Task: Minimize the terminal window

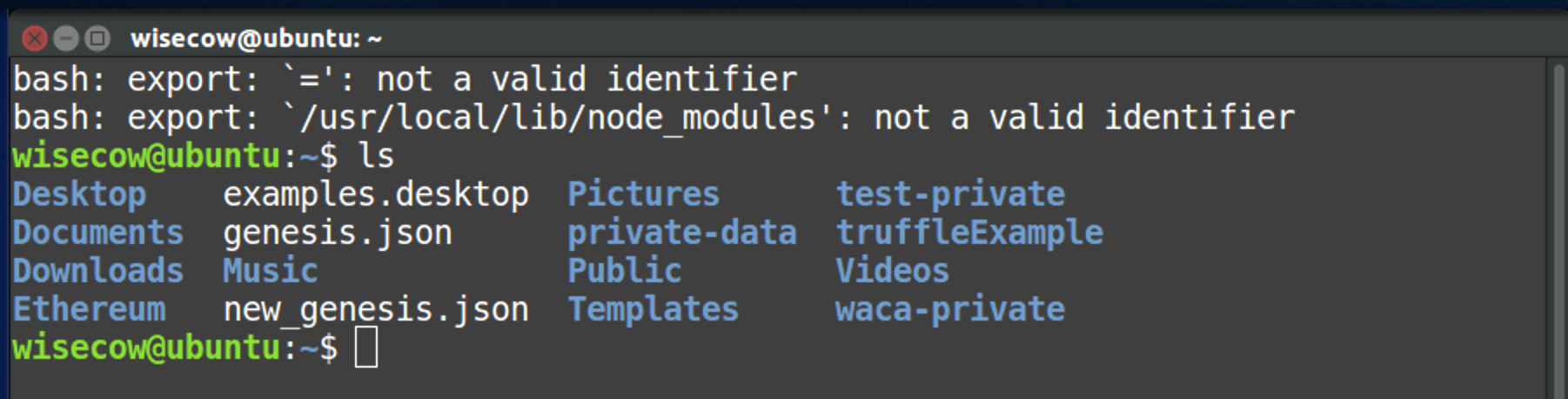Action: tap(66, 38)
